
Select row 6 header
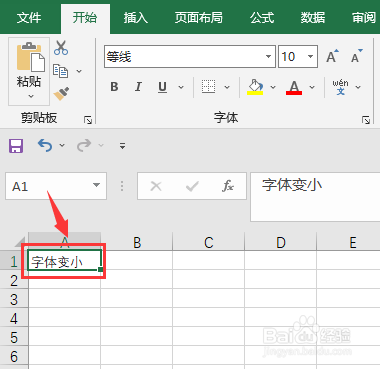[x=14, y=355]
